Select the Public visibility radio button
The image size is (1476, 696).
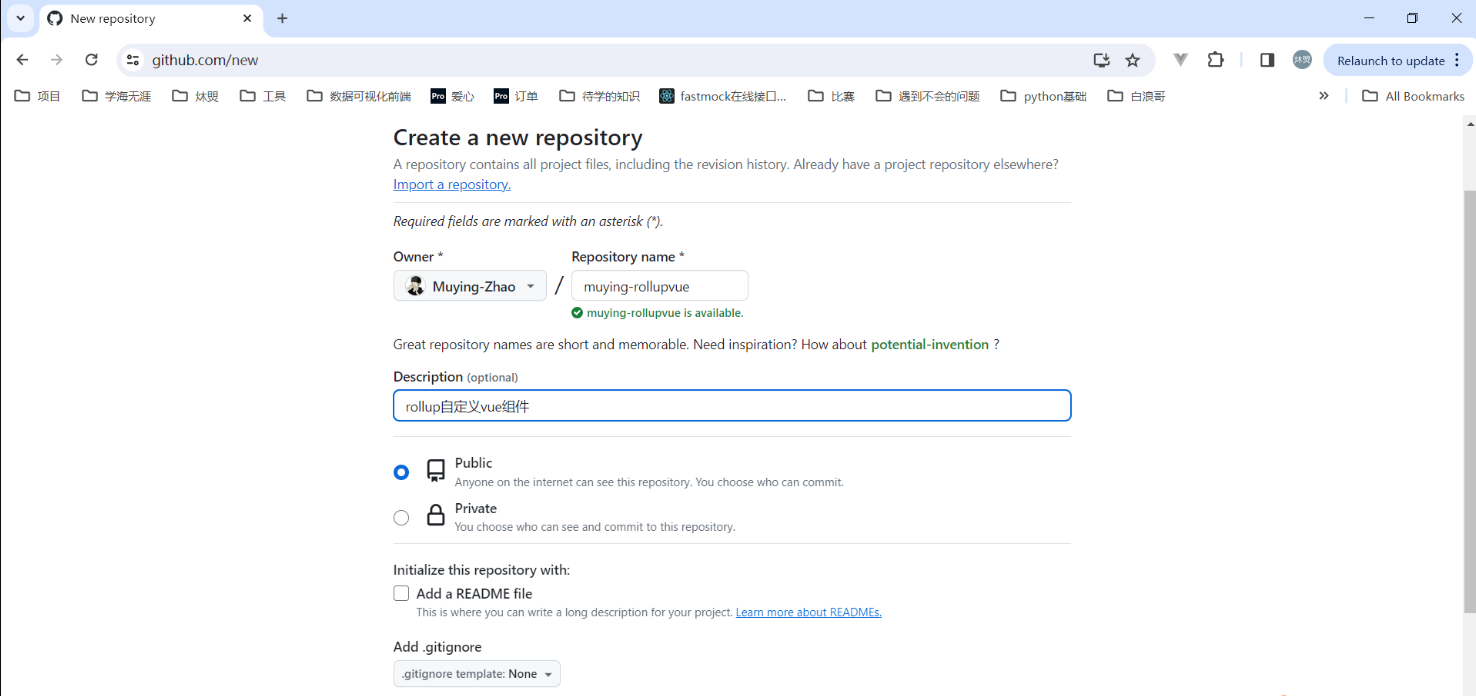tap(401, 472)
